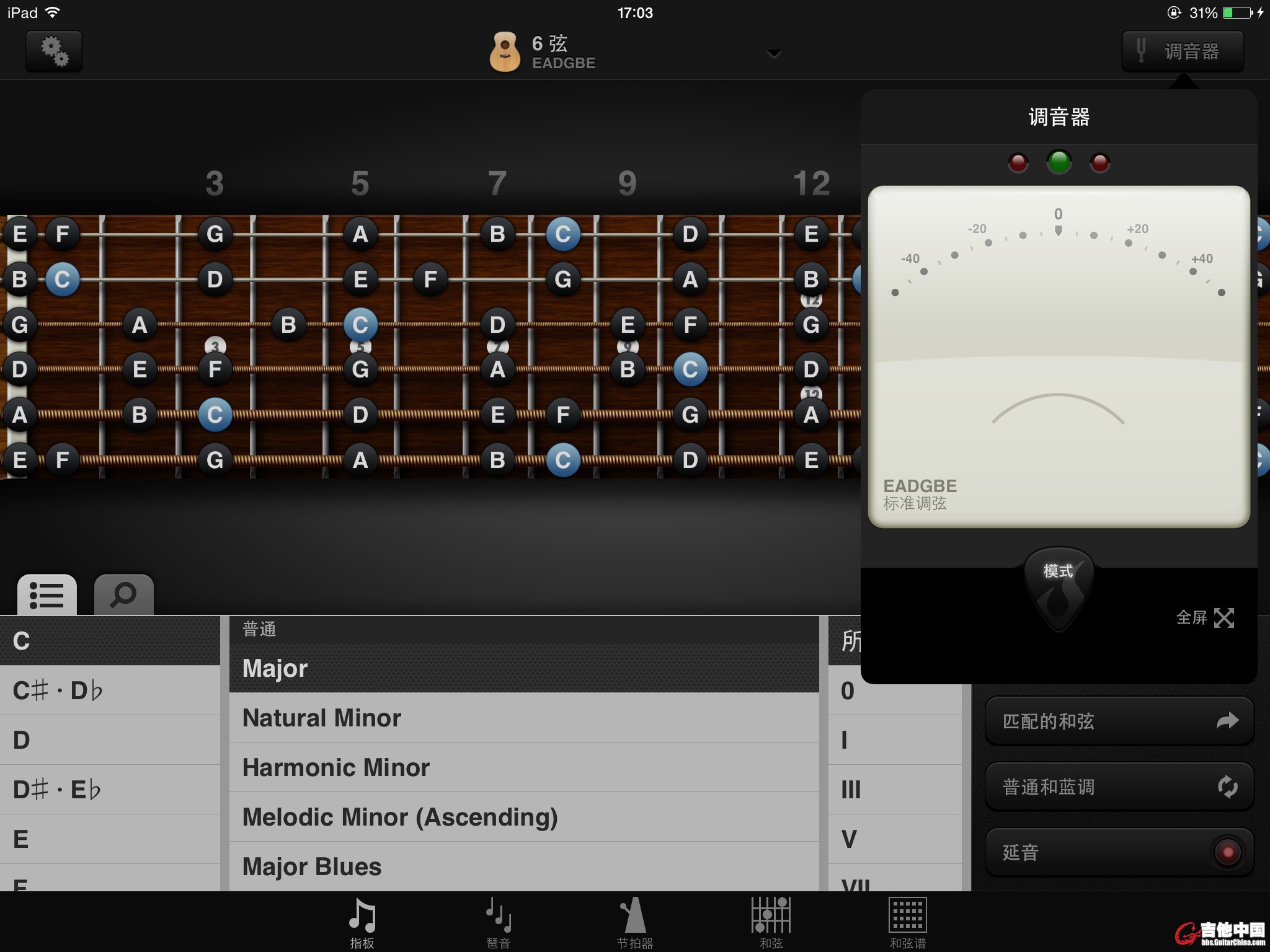Open the settings gears icon

(x=54, y=51)
